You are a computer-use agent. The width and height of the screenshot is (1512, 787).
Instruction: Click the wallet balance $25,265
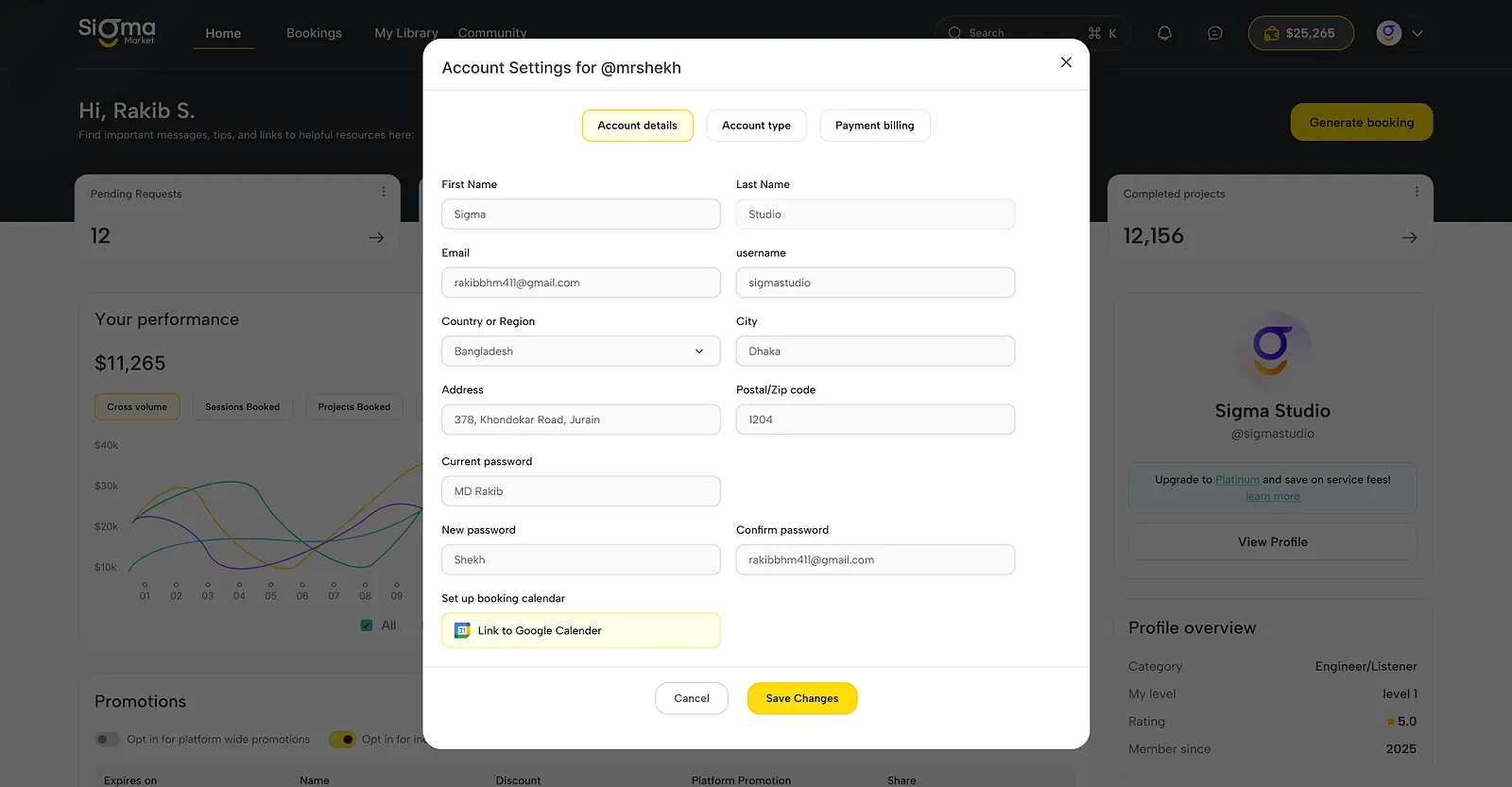[1300, 33]
